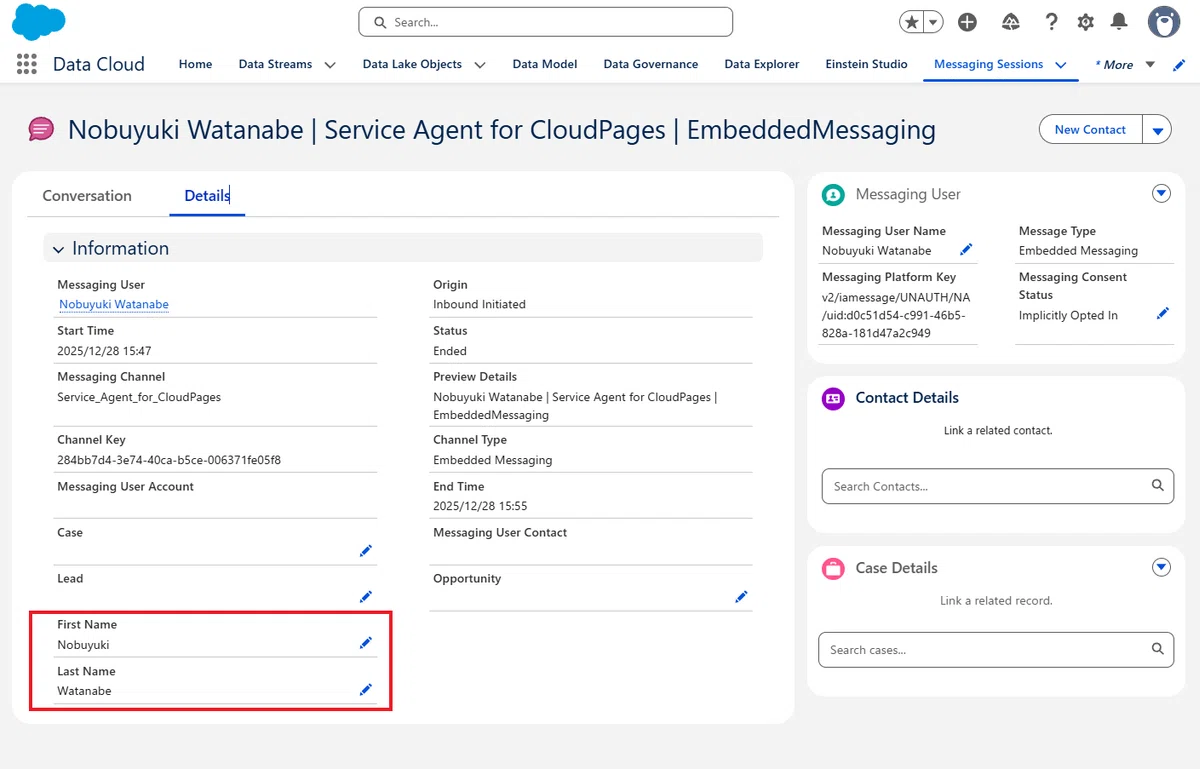The height and width of the screenshot is (769, 1200).
Task: Click into the Search cases field
Action: (x=996, y=650)
